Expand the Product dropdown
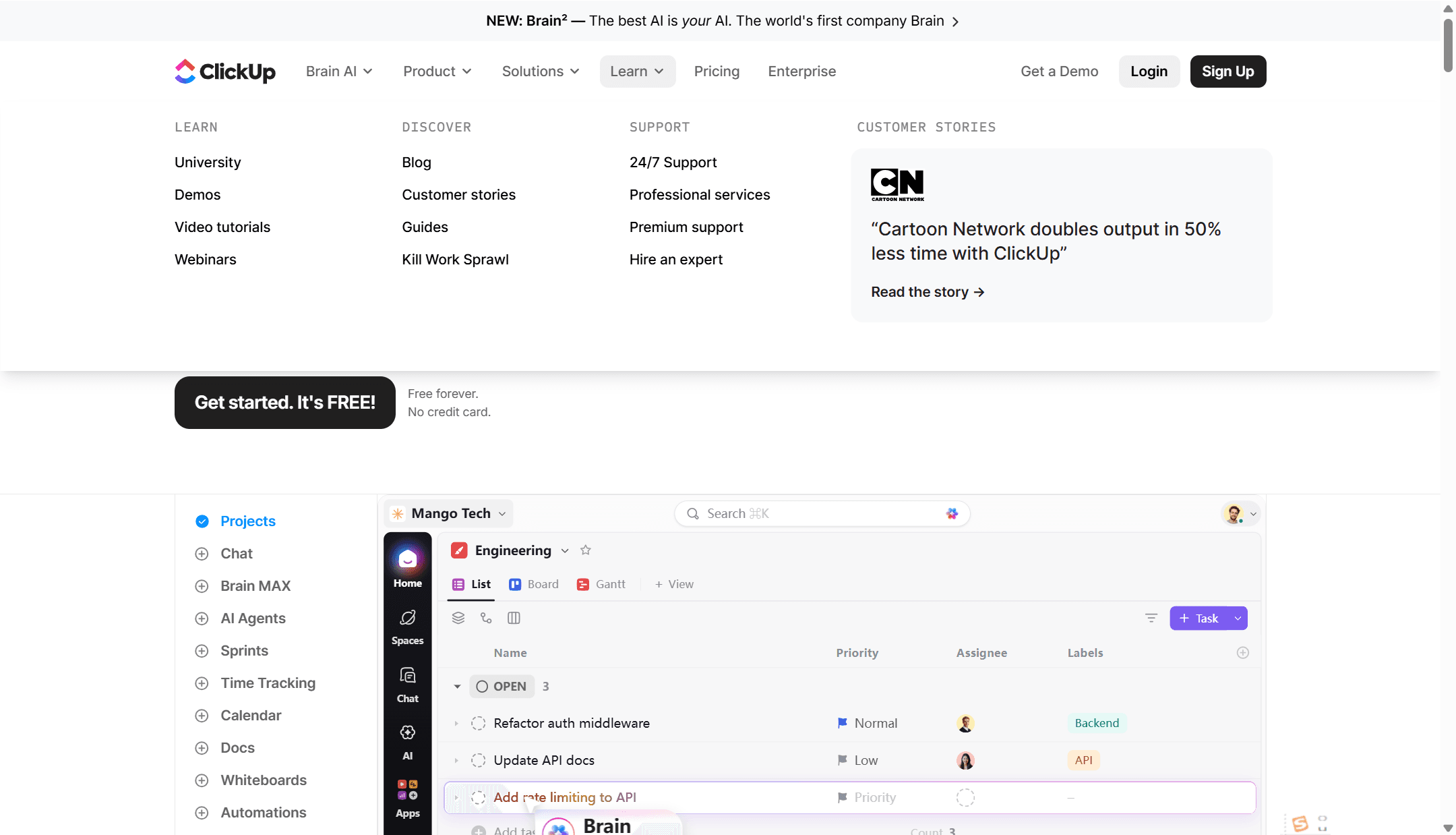This screenshot has width=1456, height=835. coord(437,71)
